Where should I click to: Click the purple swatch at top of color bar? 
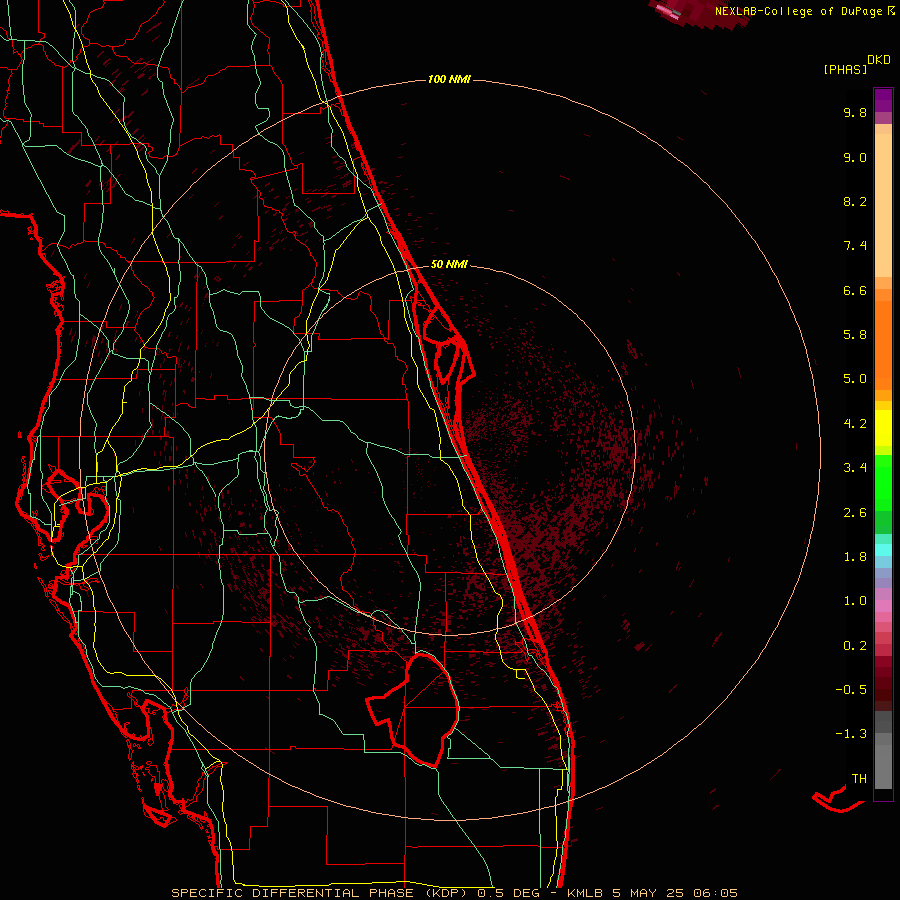tap(883, 100)
